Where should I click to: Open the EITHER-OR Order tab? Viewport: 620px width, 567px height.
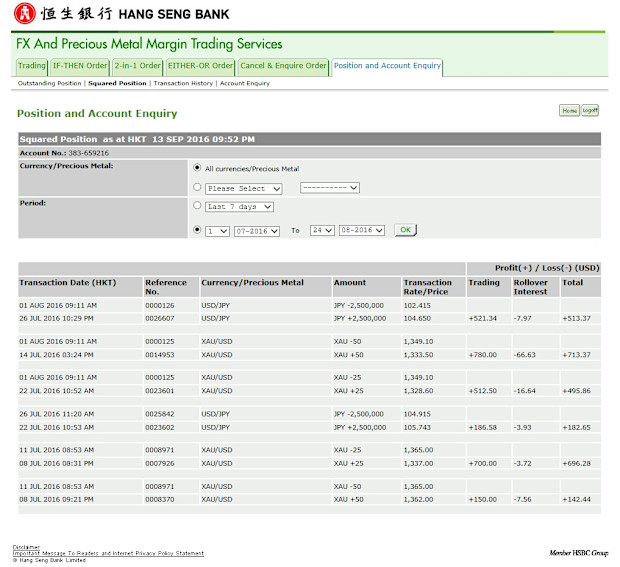200,66
